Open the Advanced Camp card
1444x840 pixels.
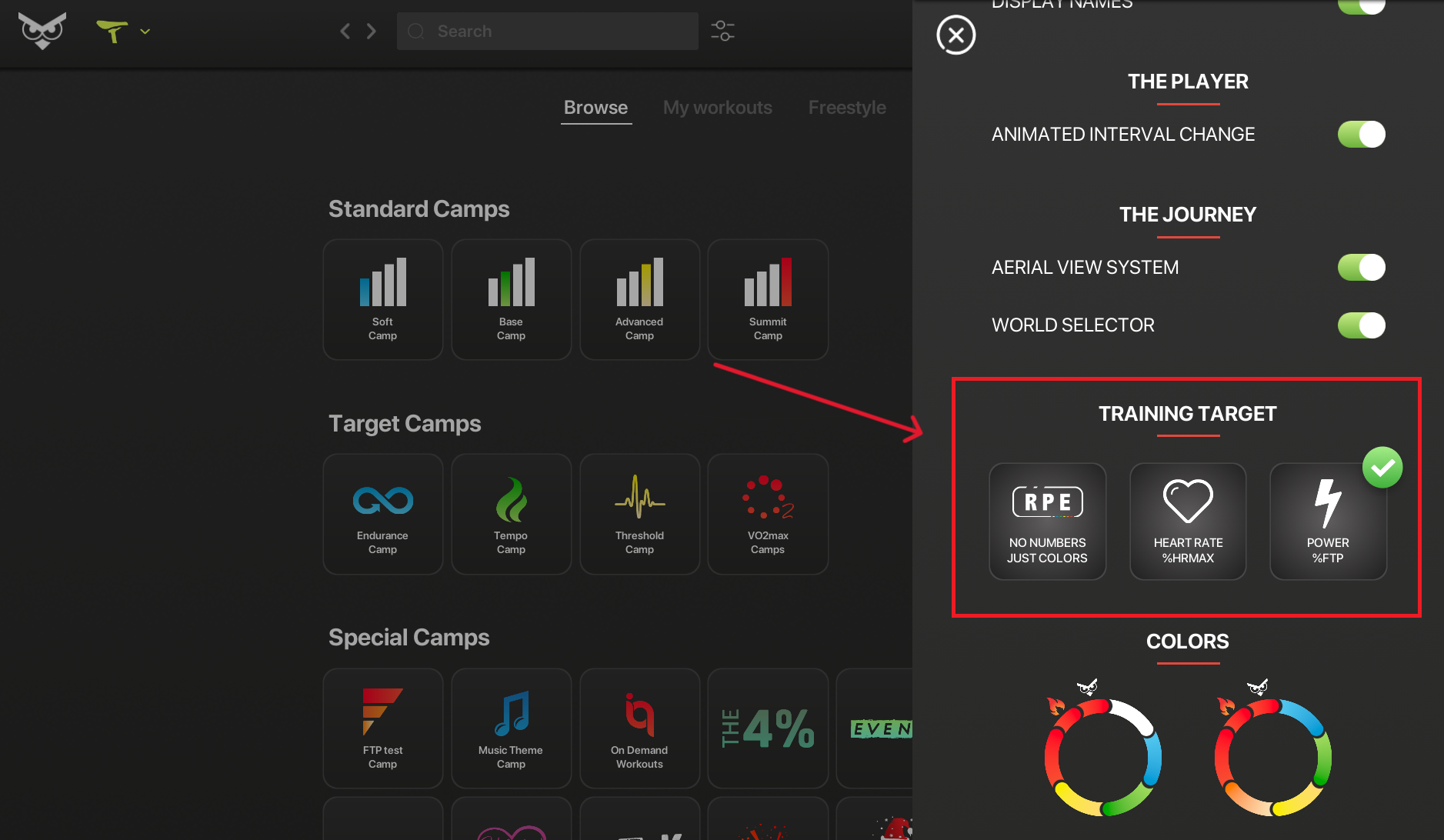pos(640,299)
